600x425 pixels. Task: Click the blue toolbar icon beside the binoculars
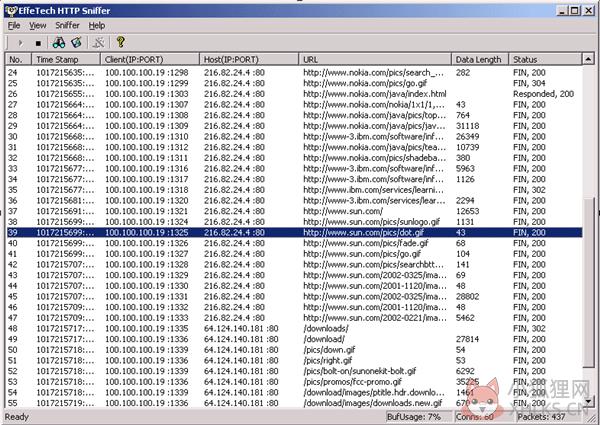pyautogui.click(x=77, y=42)
